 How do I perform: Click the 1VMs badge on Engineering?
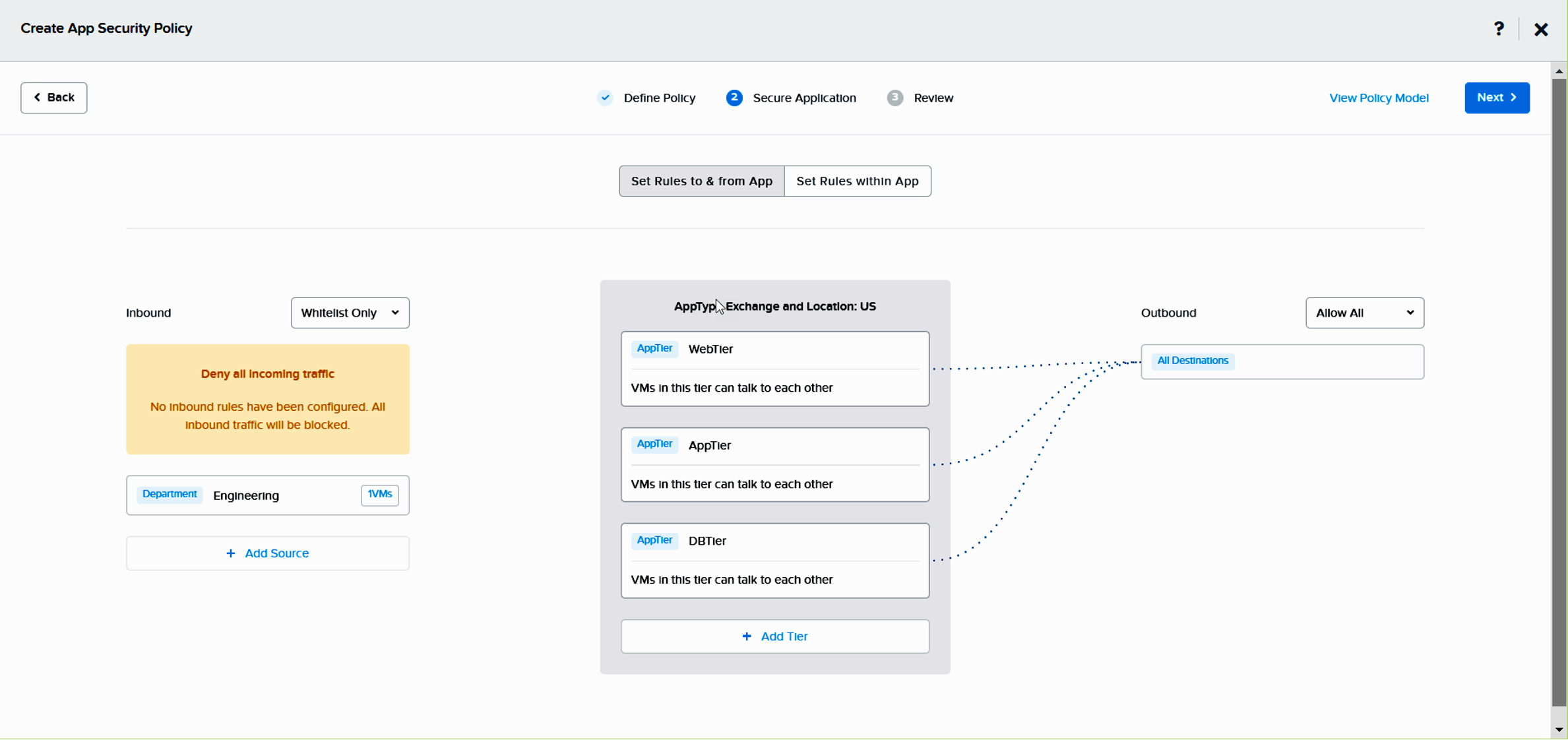pos(379,495)
